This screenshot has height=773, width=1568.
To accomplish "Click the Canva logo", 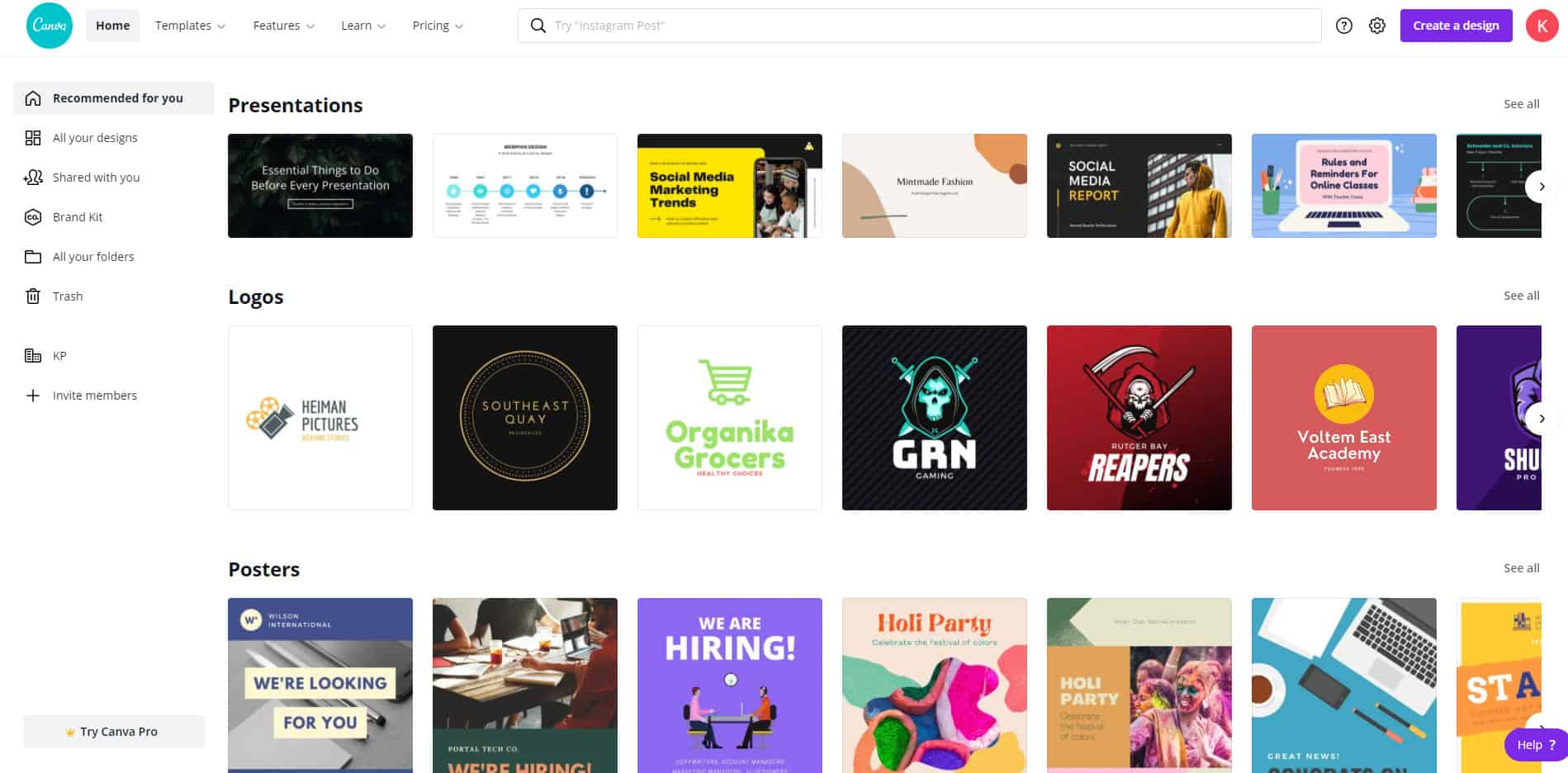I will tap(50, 26).
